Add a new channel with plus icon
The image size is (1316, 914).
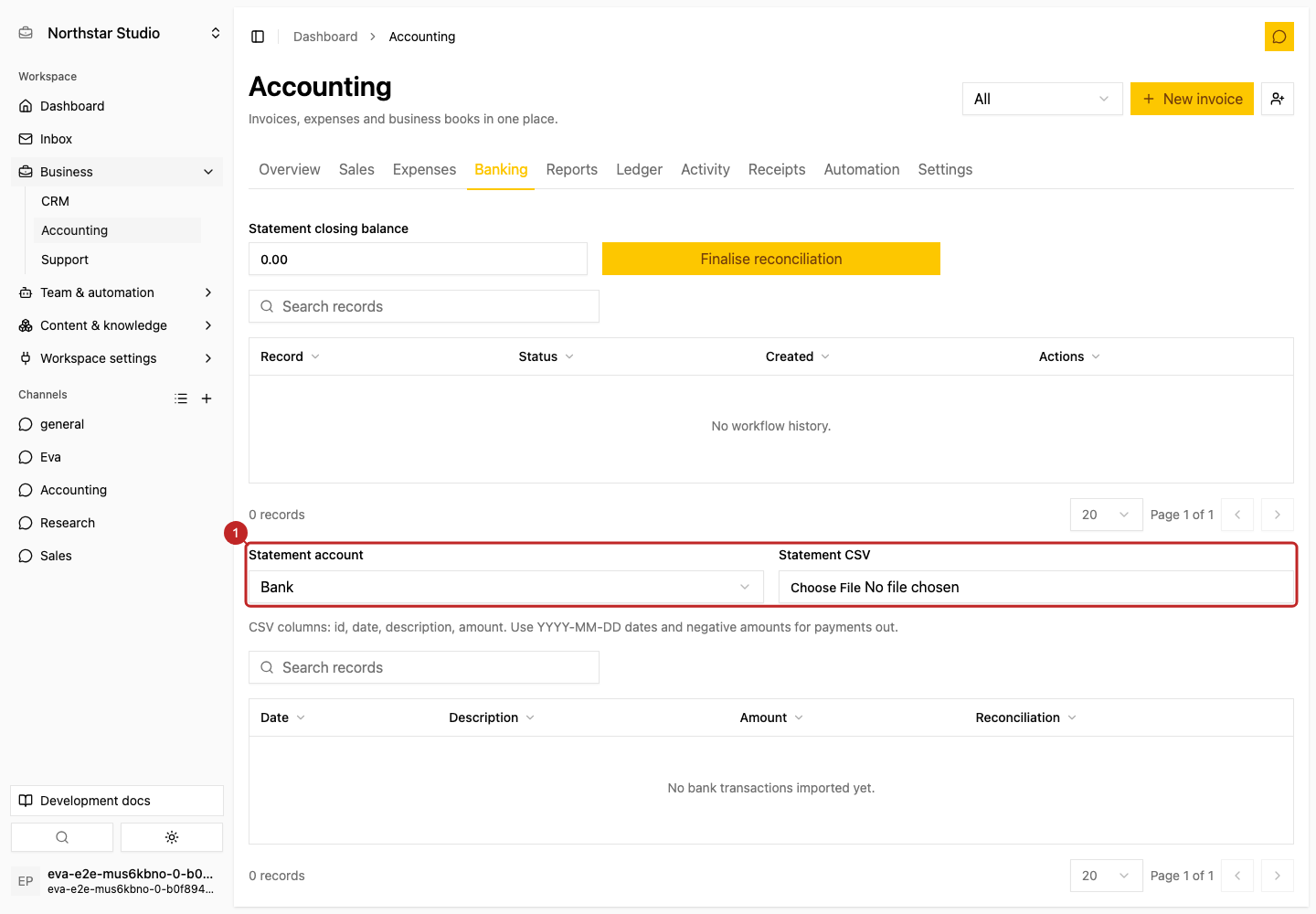207,399
